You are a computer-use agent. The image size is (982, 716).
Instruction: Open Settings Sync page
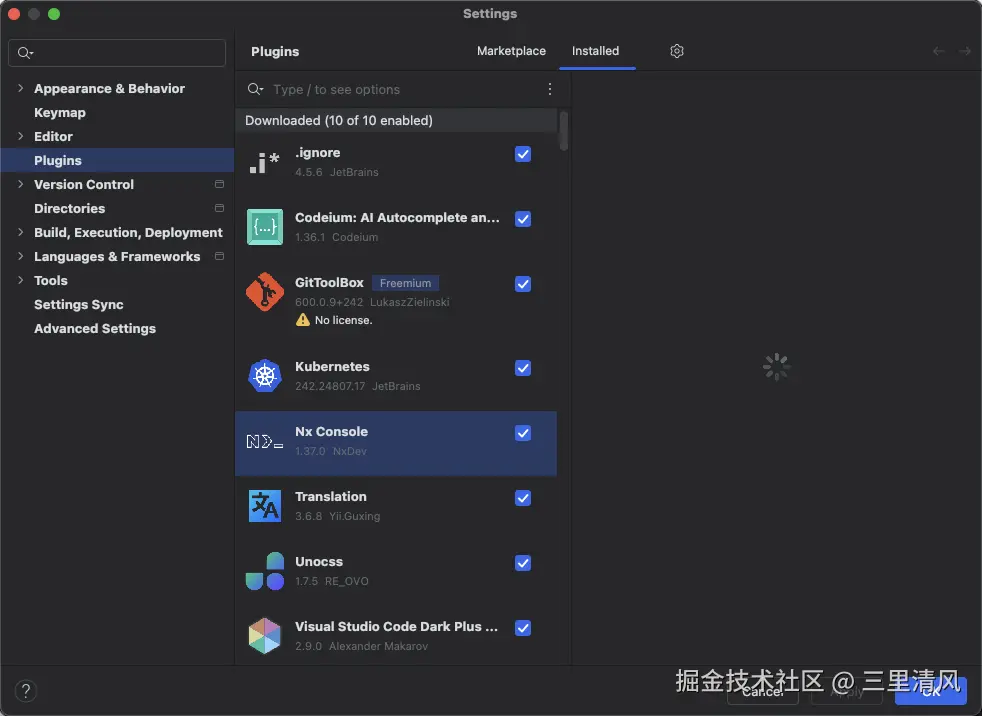78,304
